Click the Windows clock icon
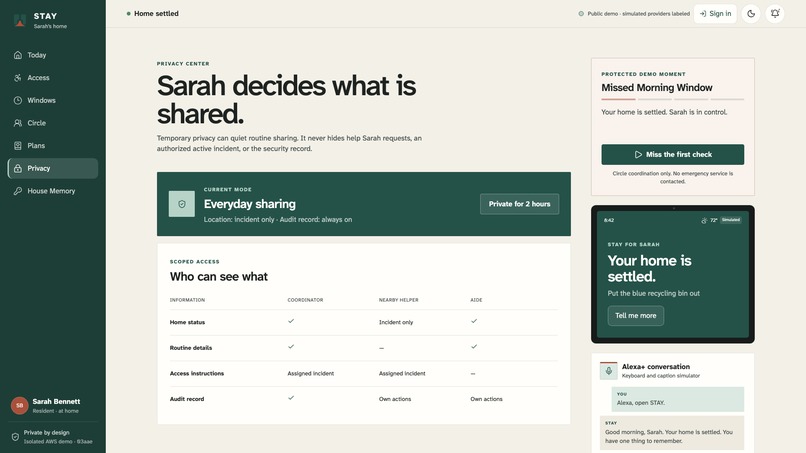Screen dimensions: 806x453 (x=18, y=100)
